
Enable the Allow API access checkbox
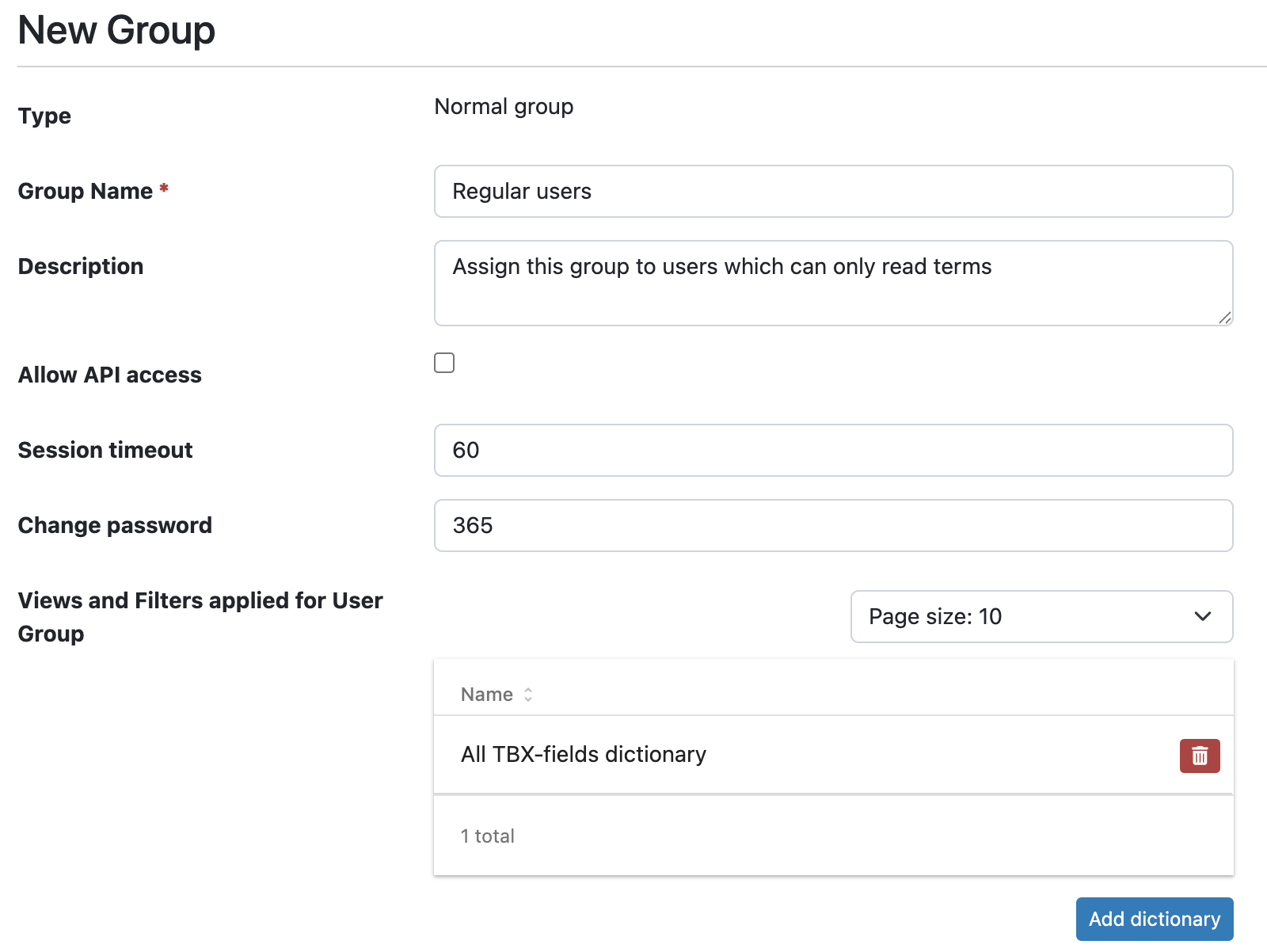tap(444, 363)
